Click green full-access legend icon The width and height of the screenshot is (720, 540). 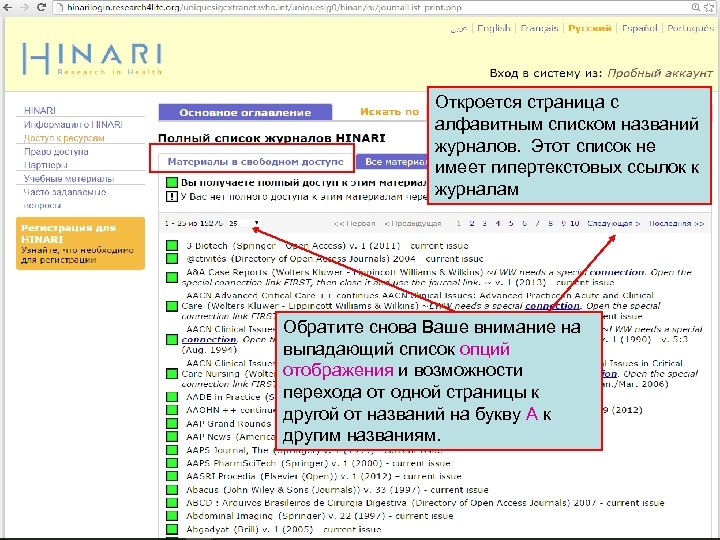[x=172, y=182]
